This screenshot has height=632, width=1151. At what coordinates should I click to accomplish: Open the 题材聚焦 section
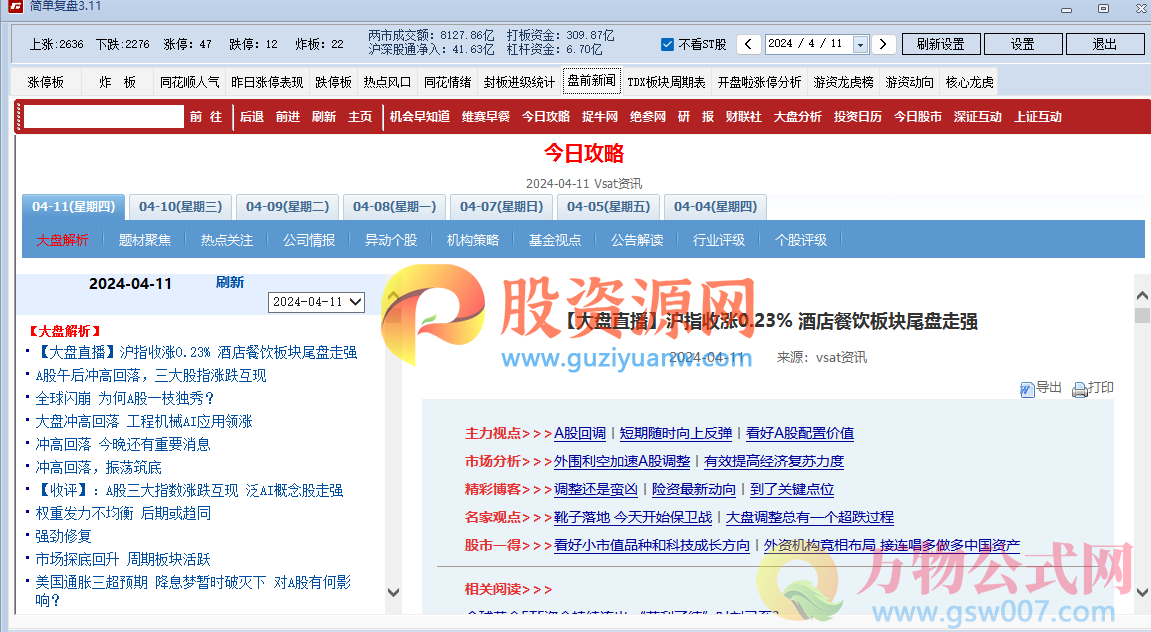[145, 240]
